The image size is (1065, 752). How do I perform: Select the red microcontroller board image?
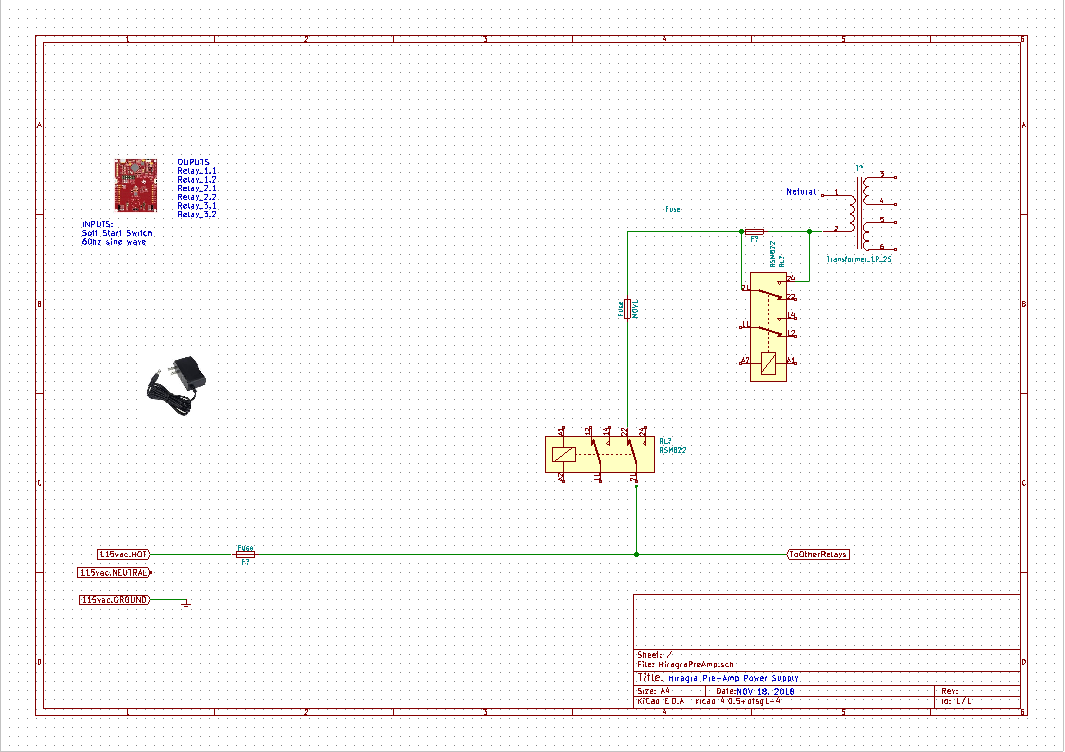(135, 183)
